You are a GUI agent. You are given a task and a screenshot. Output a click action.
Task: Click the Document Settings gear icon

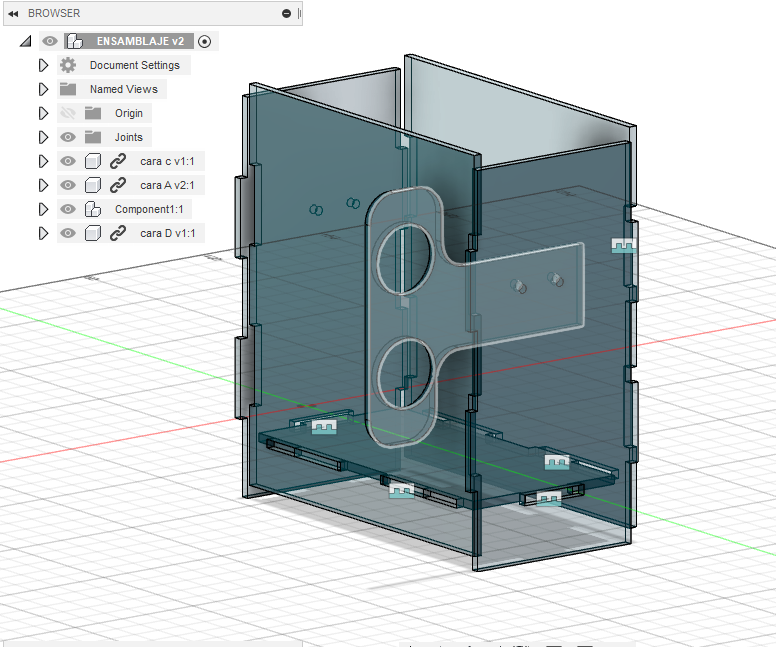click(x=68, y=65)
